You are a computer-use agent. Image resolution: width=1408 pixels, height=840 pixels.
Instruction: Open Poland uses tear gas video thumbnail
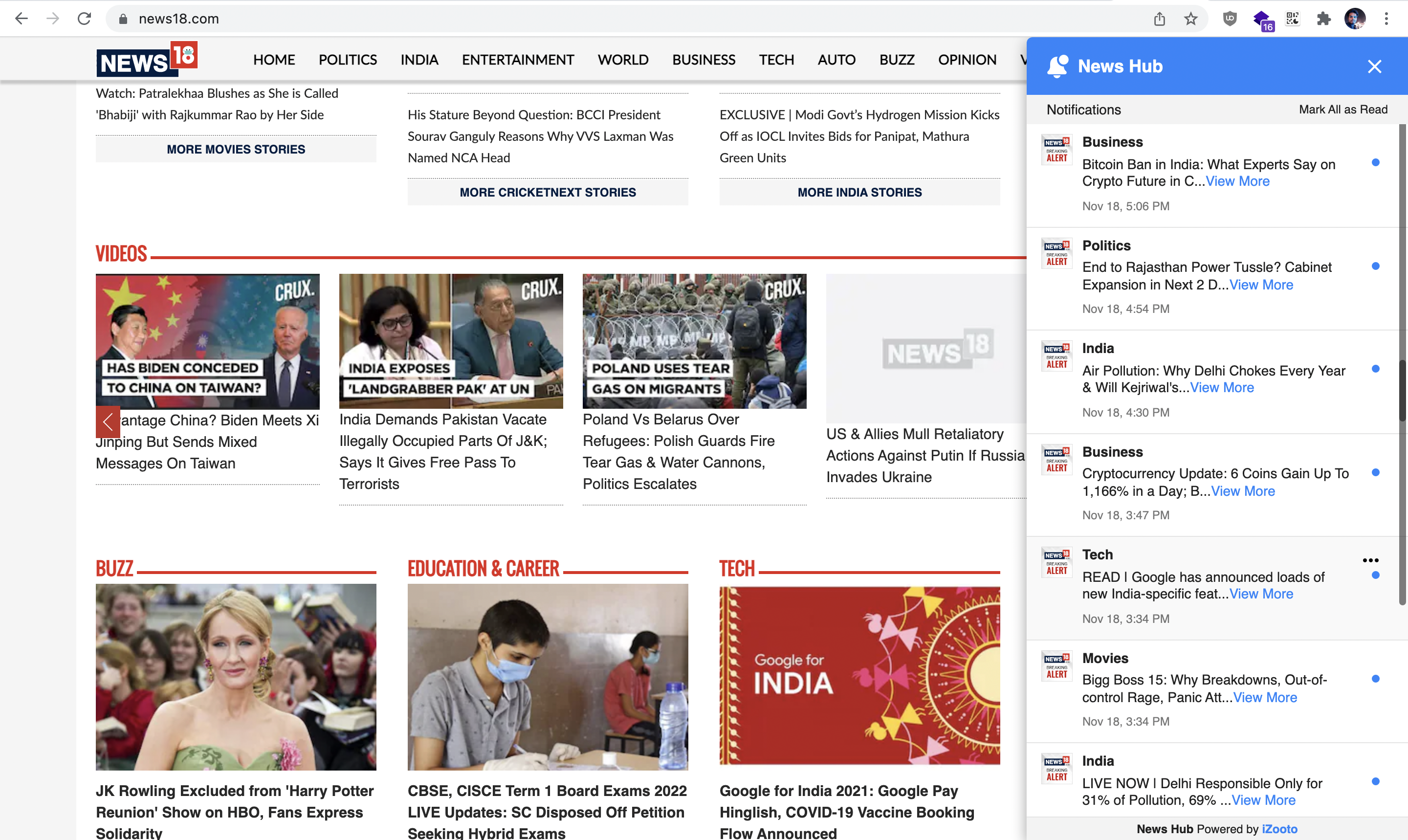pyautogui.click(x=694, y=341)
